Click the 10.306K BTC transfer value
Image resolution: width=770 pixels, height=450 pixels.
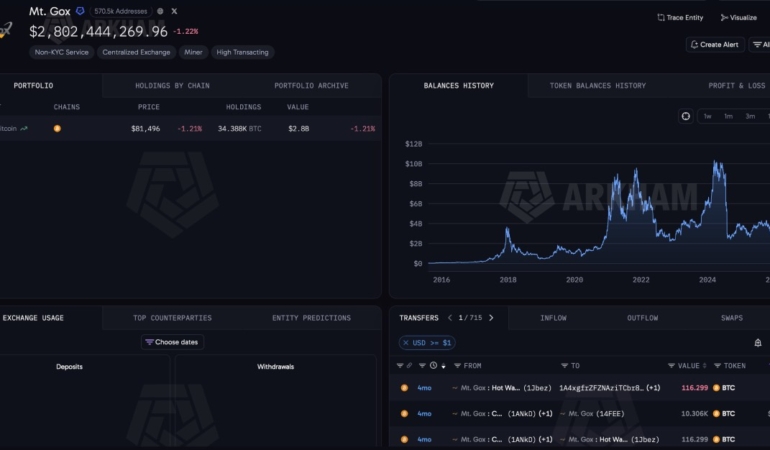tap(694, 414)
